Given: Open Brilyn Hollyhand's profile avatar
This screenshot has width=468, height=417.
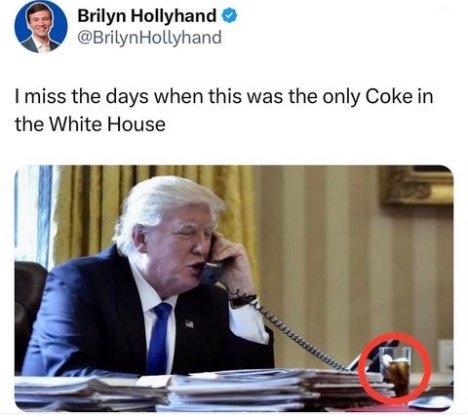Looking at the screenshot, I should (x=41, y=27).
